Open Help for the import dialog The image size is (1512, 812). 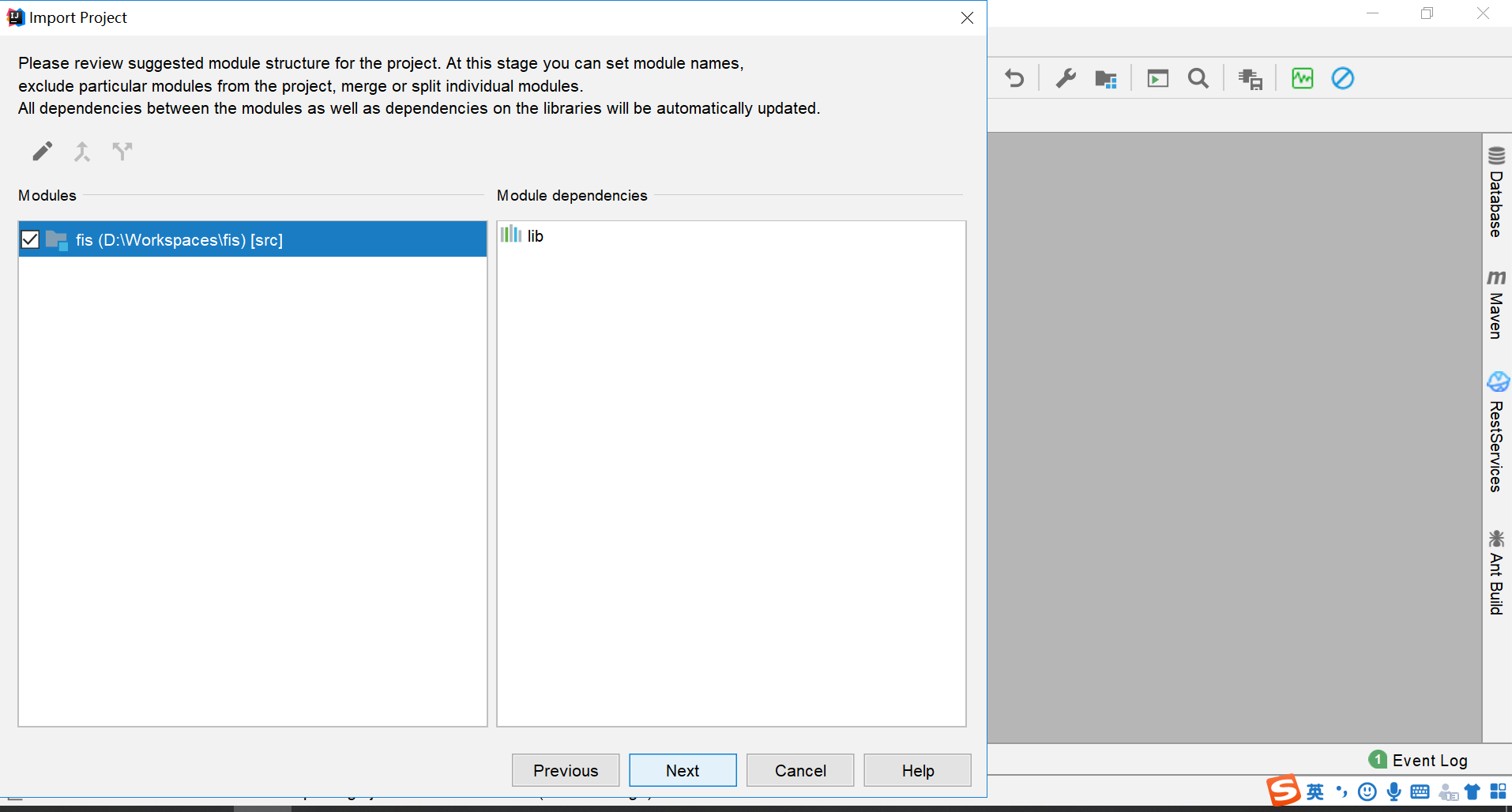click(x=918, y=770)
